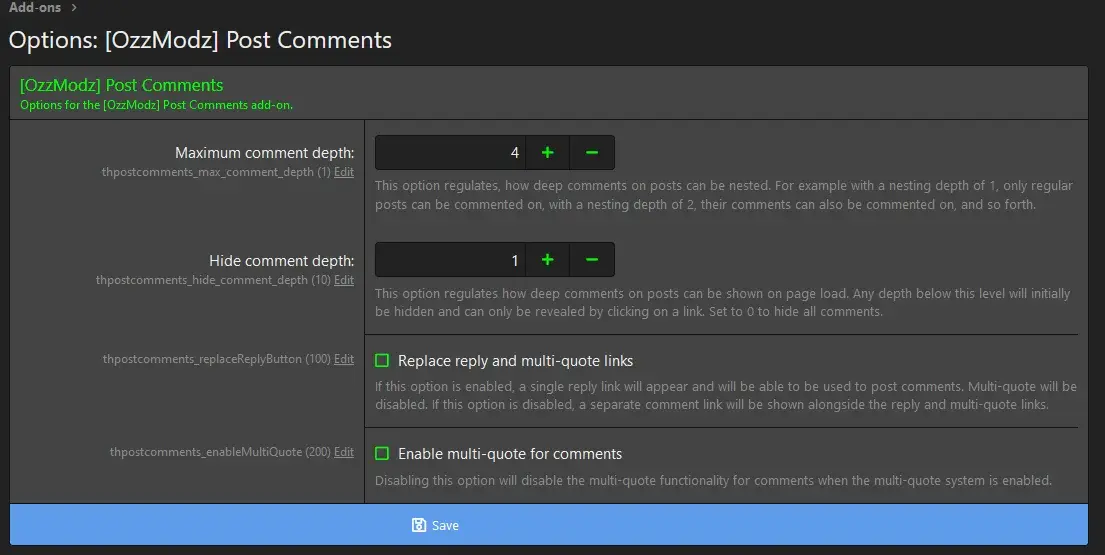This screenshot has height=555, width=1105.
Task: Enable Replace reply and multi-quote links checkbox
Action: coord(382,360)
